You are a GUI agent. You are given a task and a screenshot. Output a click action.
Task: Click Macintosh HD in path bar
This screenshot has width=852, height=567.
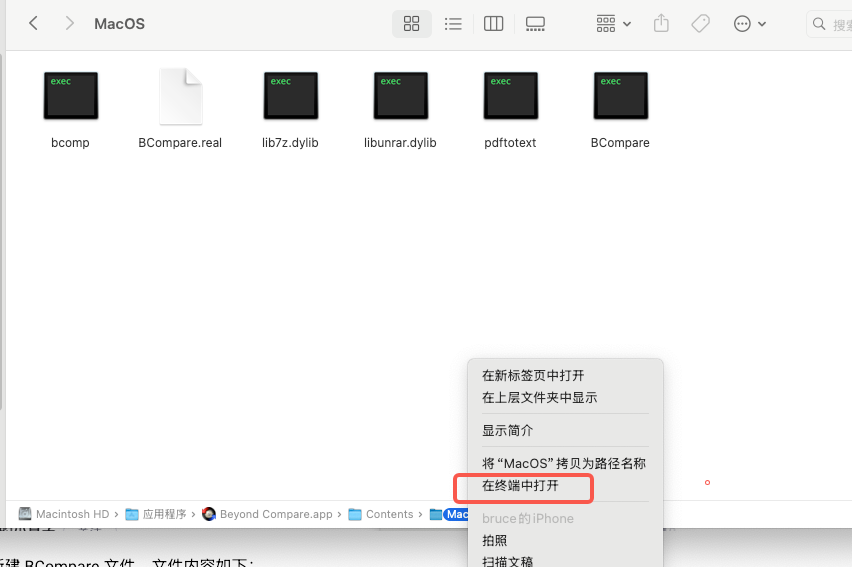coord(64,514)
